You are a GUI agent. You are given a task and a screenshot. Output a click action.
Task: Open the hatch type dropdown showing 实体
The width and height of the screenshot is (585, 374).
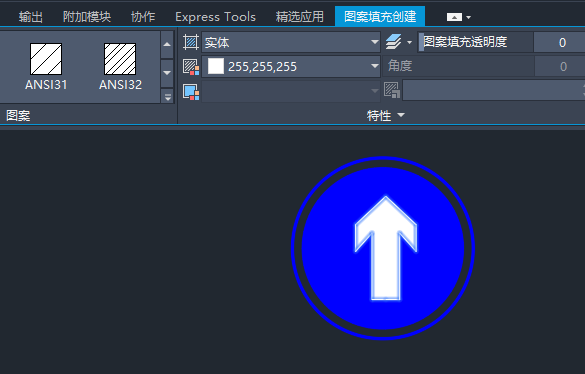(x=291, y=42)
